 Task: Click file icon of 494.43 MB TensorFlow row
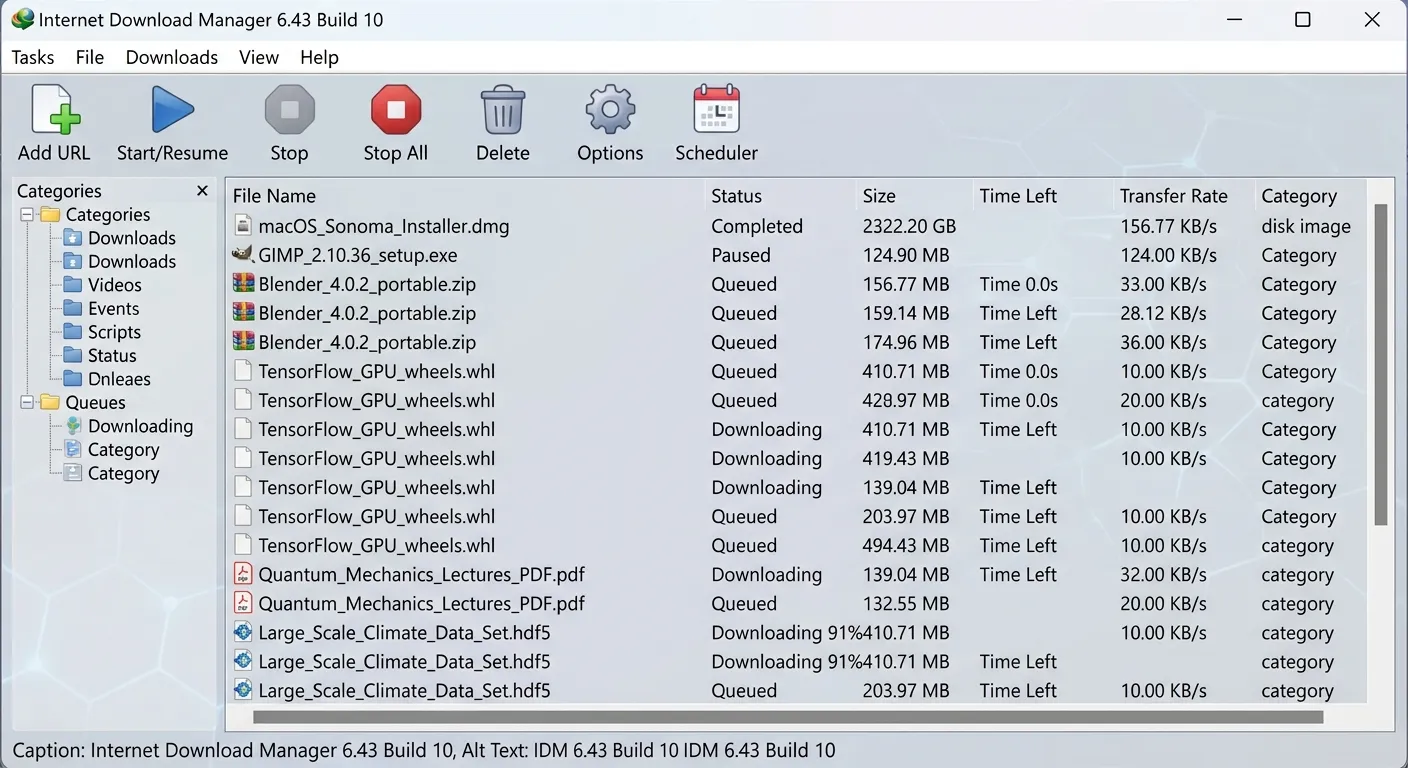point(242,545)
